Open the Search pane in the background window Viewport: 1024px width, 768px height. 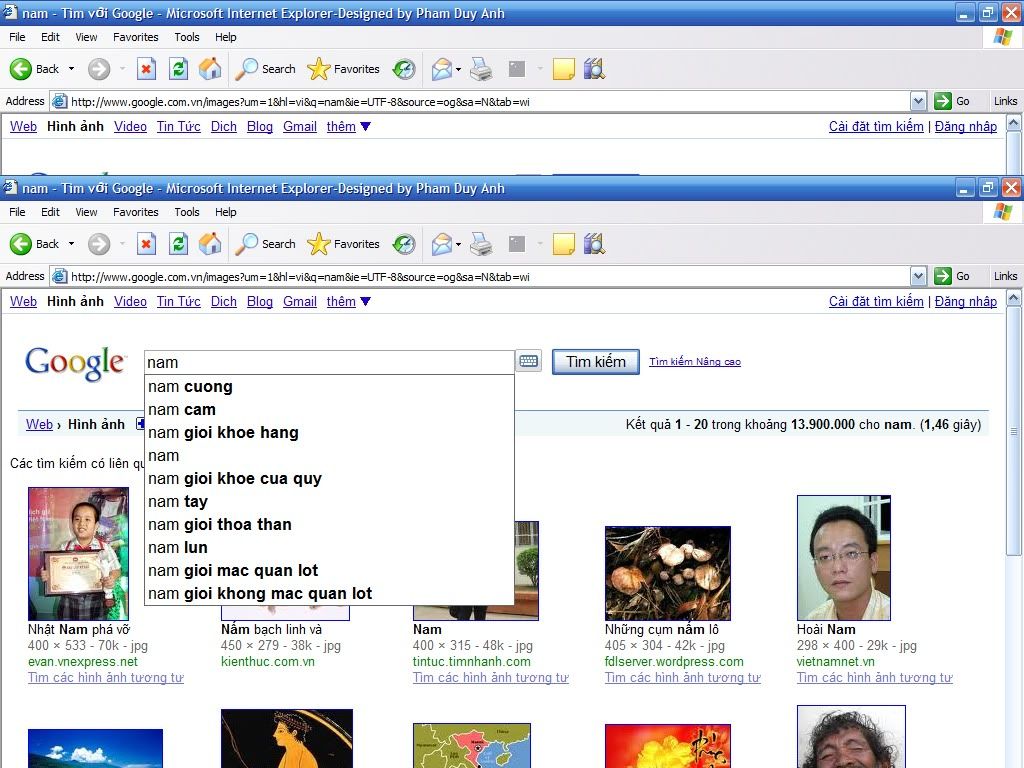pos(265,69)
